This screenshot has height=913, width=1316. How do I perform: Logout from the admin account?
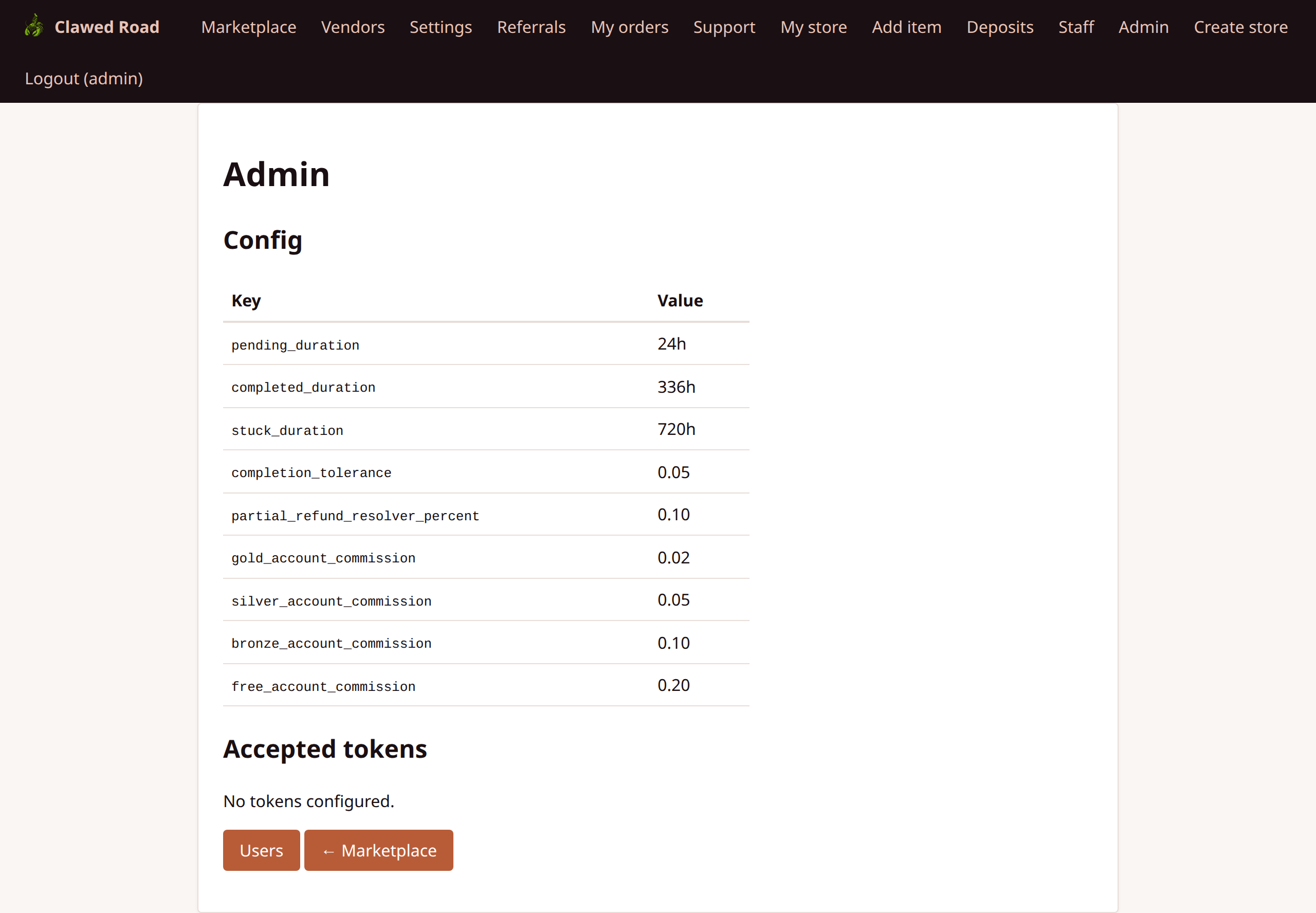(83, 78)
